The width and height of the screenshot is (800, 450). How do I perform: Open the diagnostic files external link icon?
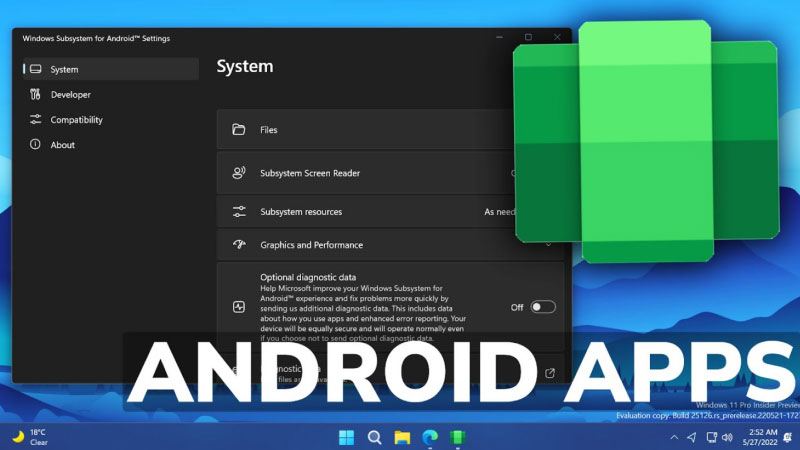pos(550,373)
